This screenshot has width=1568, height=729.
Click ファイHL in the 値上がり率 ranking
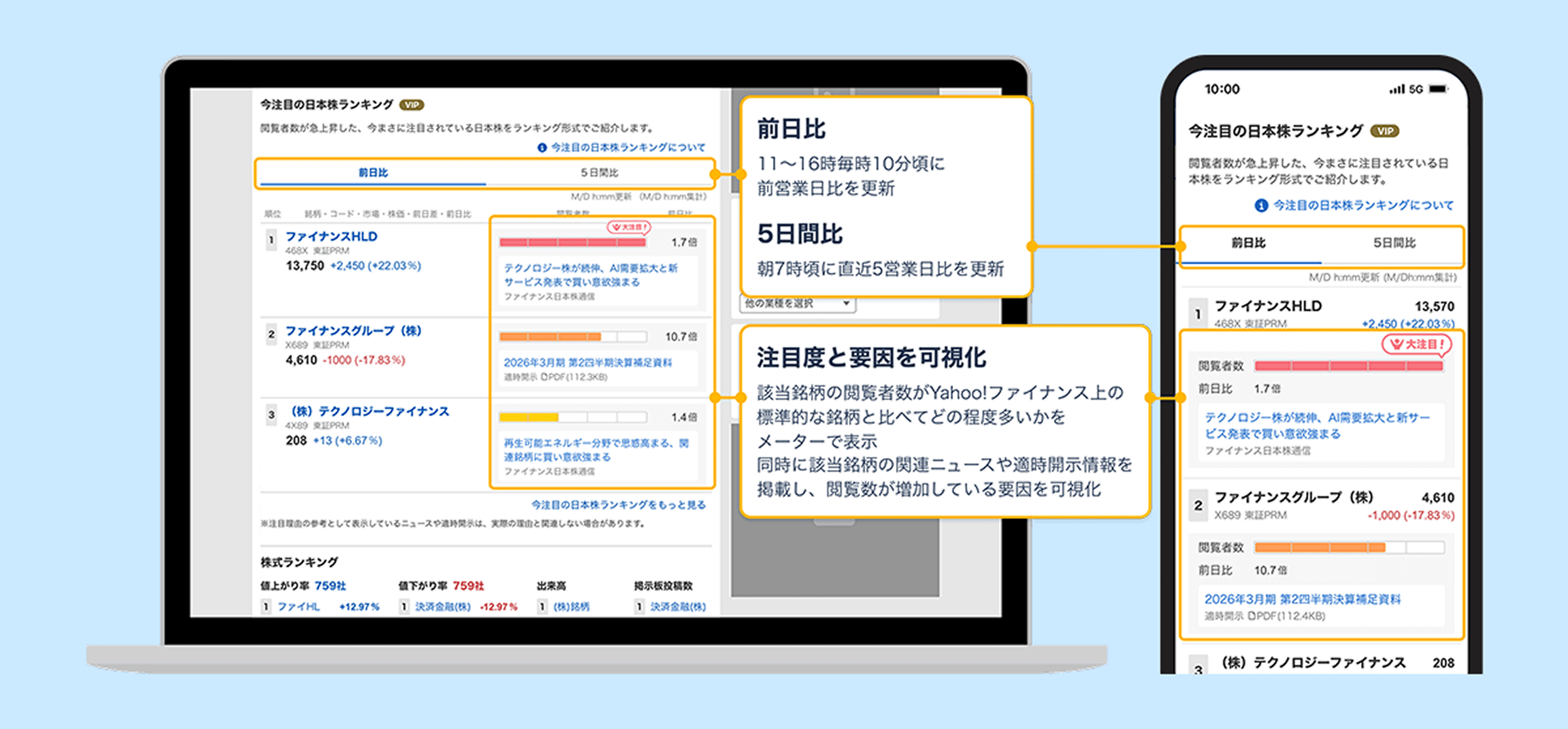pyautogui.click(x=301, y=606)
